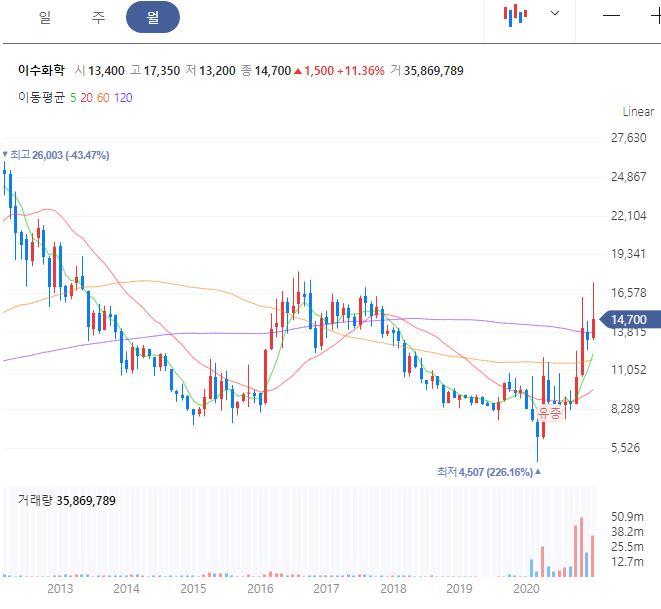Click the 이동평균 indicator label
The height and width of the screenshot is (609, 661).
[x=41, y=97]
